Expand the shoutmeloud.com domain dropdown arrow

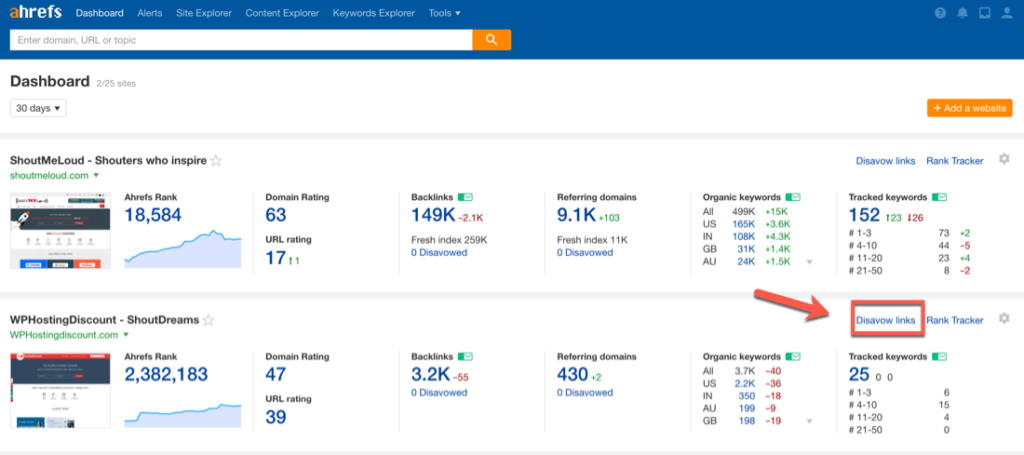[96, 176]
